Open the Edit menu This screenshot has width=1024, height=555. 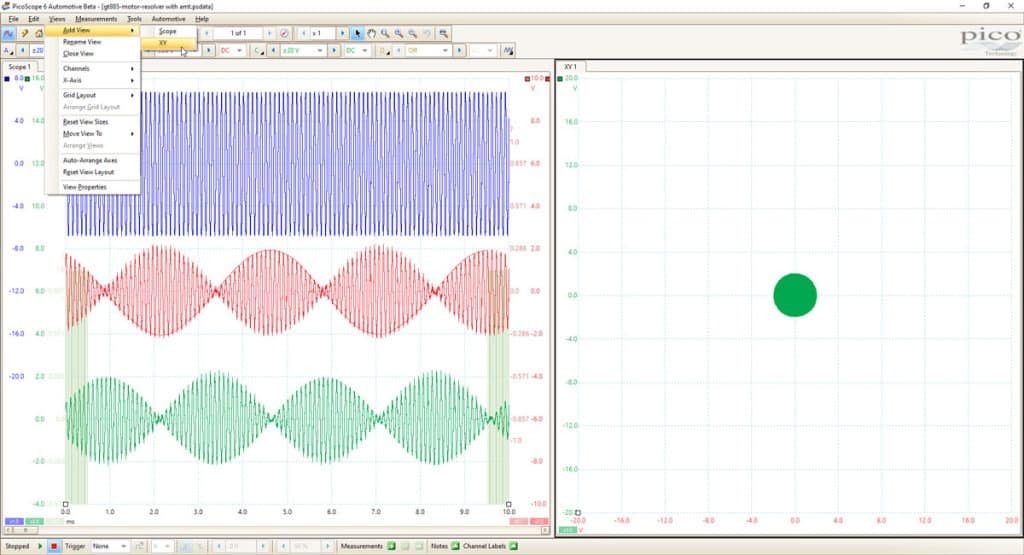33,19
